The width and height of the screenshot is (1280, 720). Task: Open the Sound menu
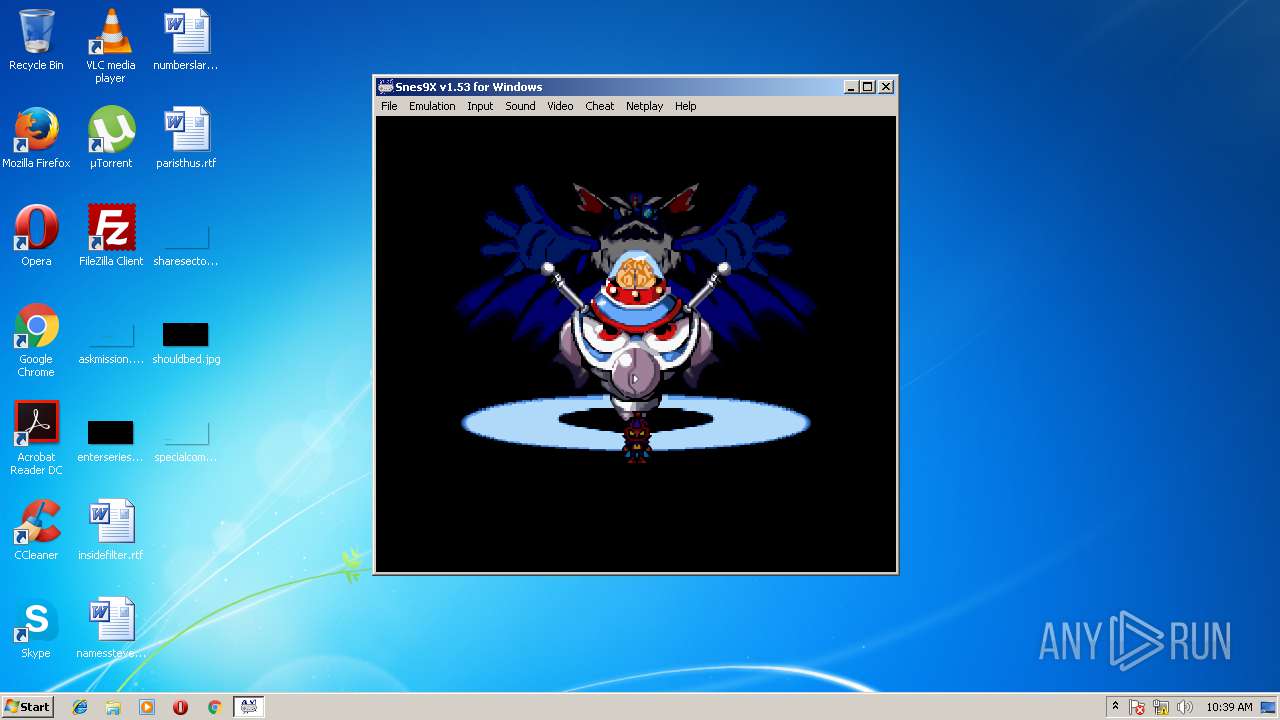tap(520, 106)
